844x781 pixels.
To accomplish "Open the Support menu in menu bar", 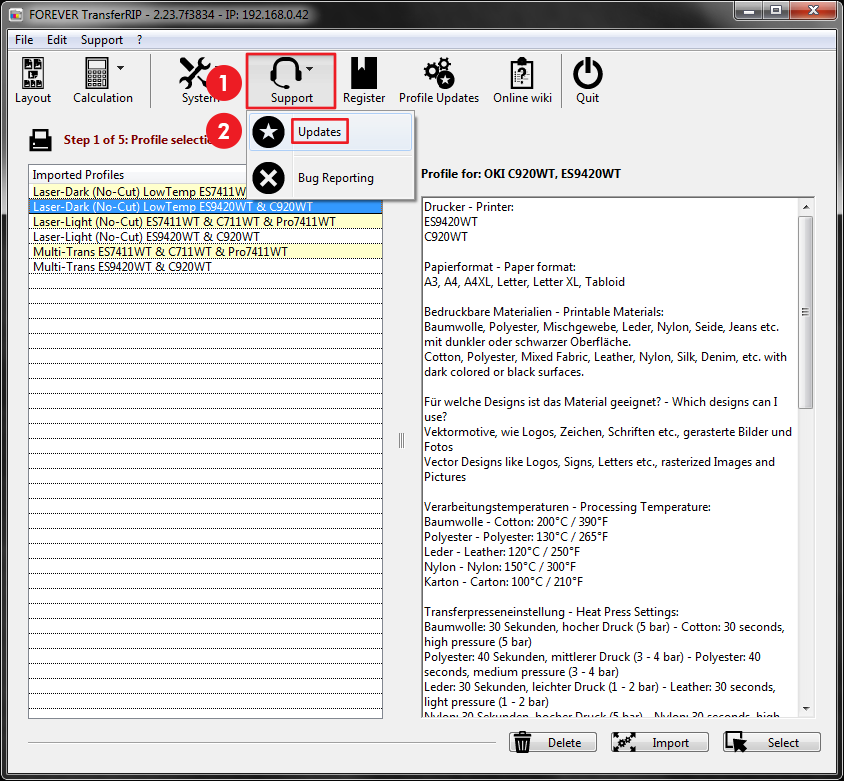I will (x=102, y=40).
